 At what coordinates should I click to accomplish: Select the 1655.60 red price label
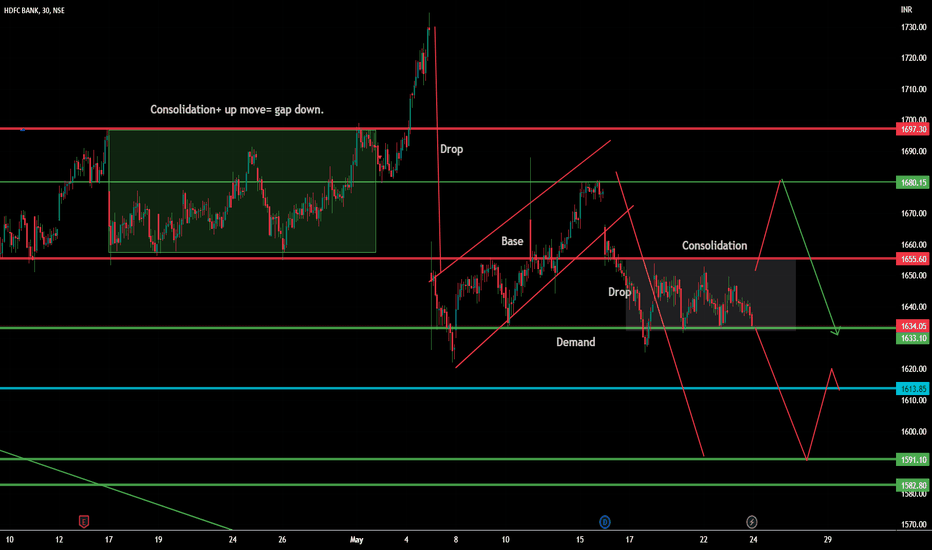[x=912, y=259]
